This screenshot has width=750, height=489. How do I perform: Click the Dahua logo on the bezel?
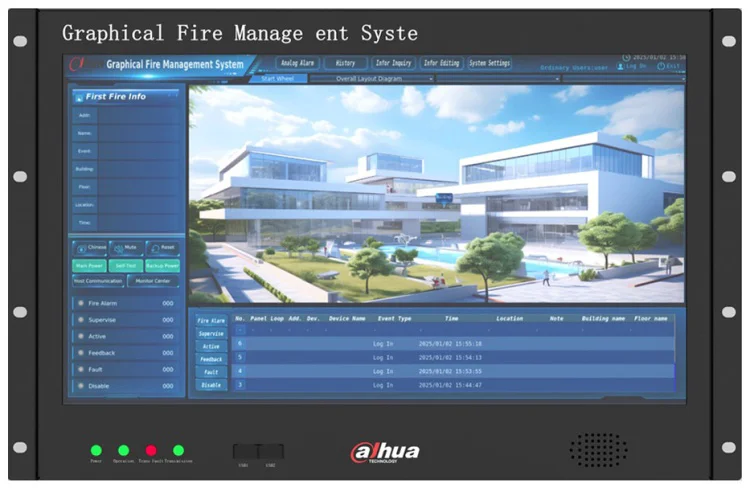385,452
